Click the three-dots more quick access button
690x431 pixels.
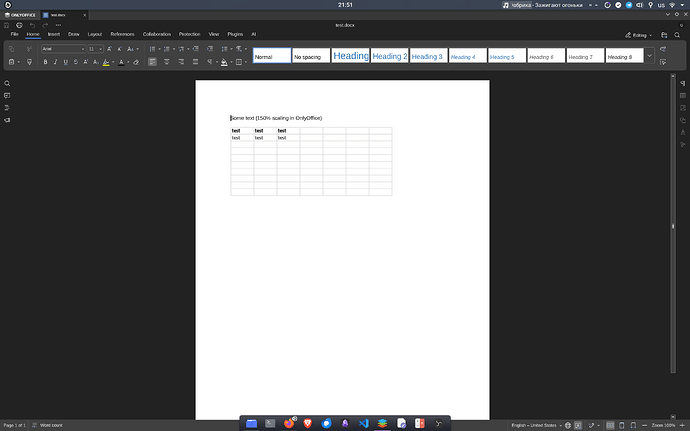[x=58, y=25]
